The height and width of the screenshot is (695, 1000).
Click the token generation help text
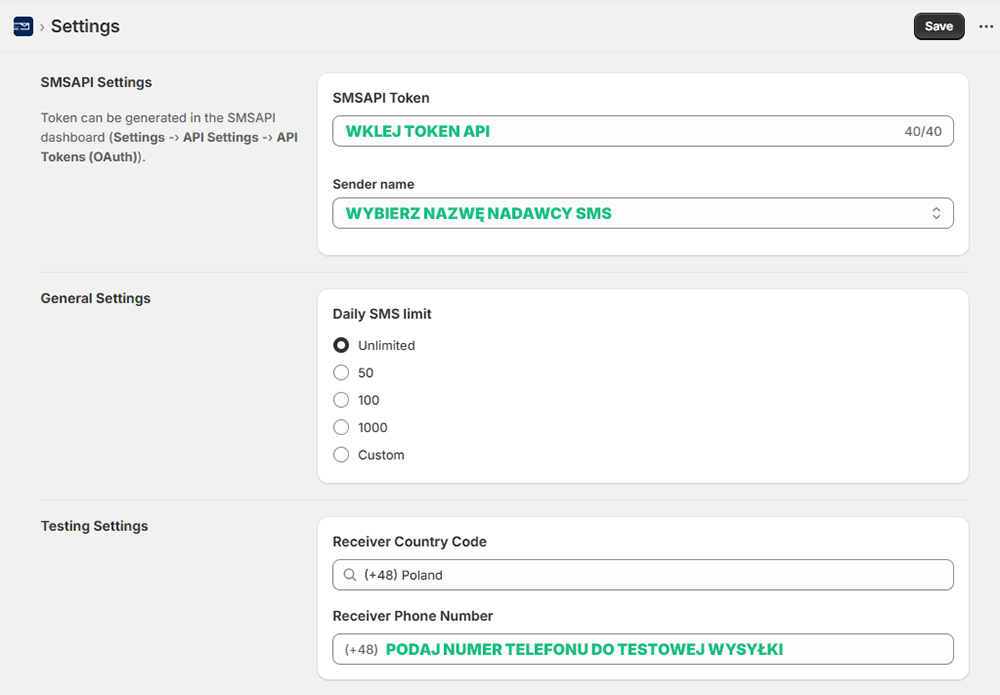tap(170, 137)
